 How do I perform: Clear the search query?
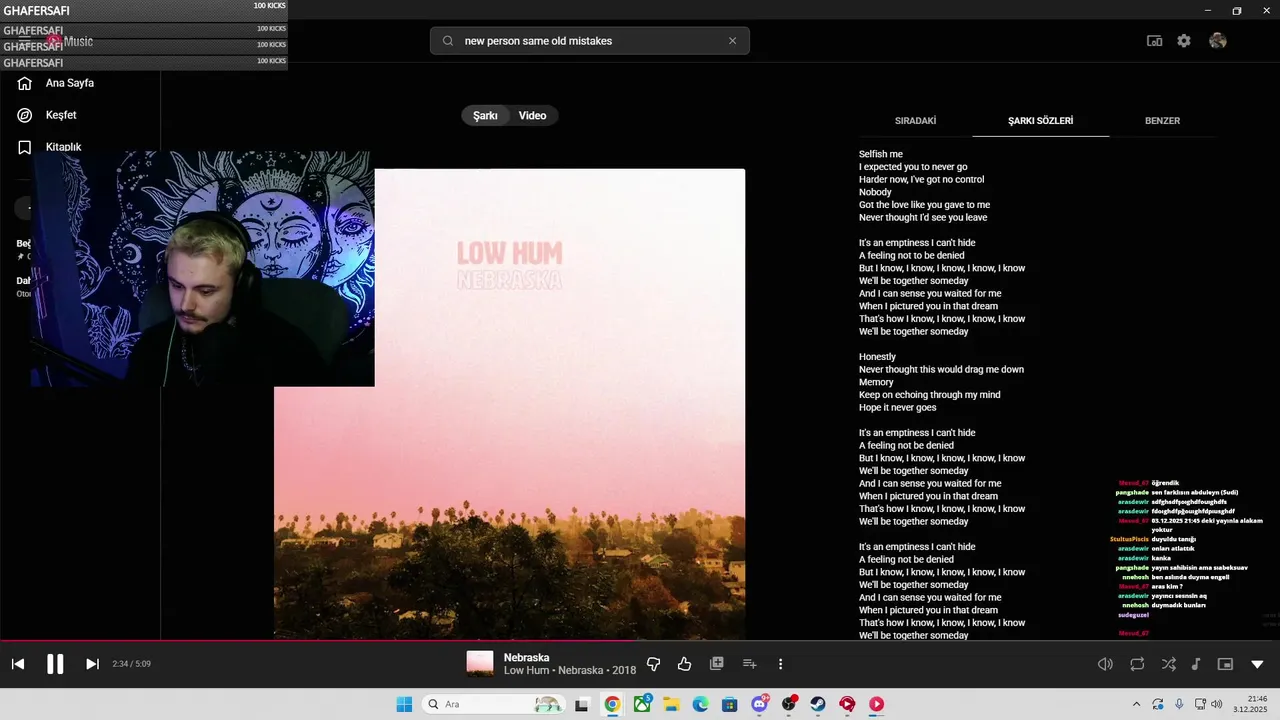(732, 41)
